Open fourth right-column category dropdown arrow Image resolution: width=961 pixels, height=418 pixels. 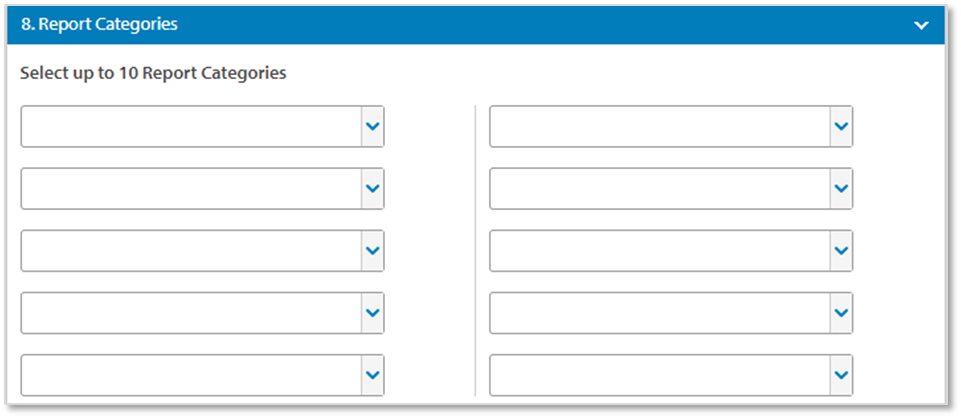[841, 313]
